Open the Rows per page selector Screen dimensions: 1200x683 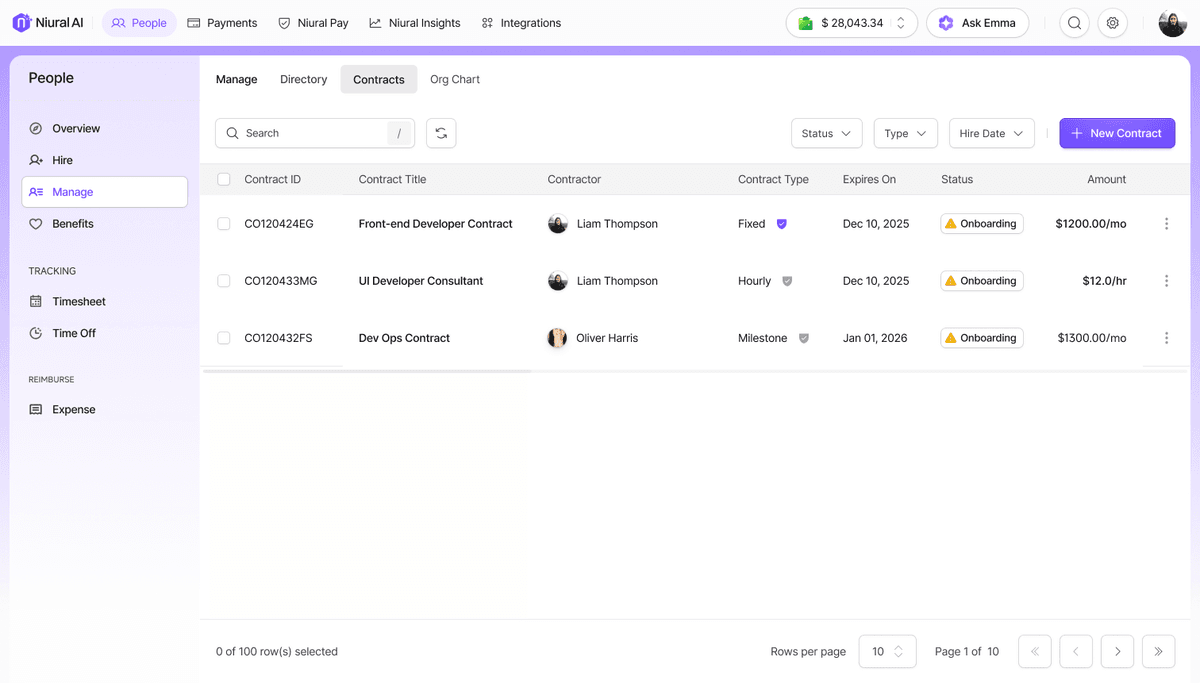[887, 651]
